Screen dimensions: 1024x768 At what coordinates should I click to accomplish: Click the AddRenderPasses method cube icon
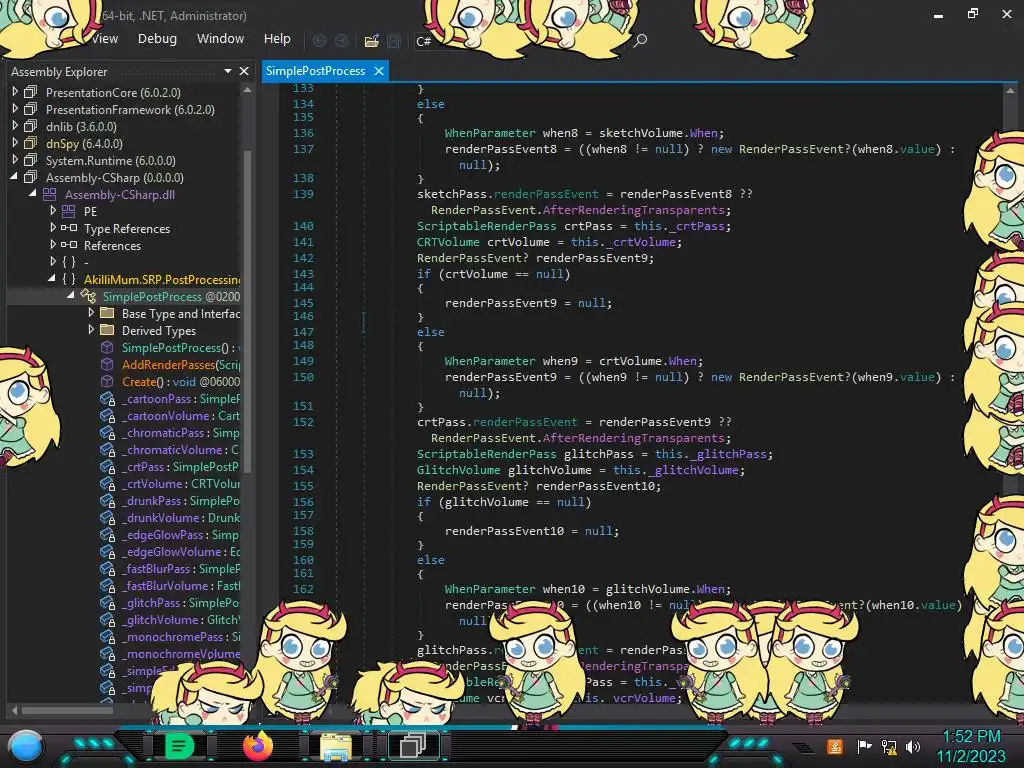(107, 364)
